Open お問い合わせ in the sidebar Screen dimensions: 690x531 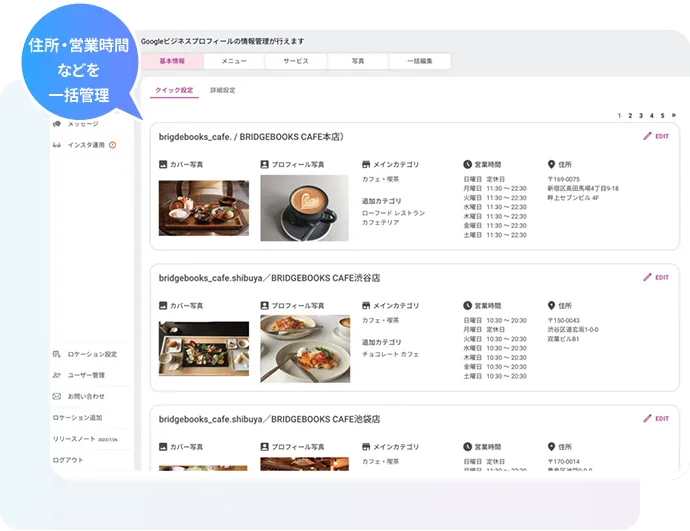click(79, 396)
